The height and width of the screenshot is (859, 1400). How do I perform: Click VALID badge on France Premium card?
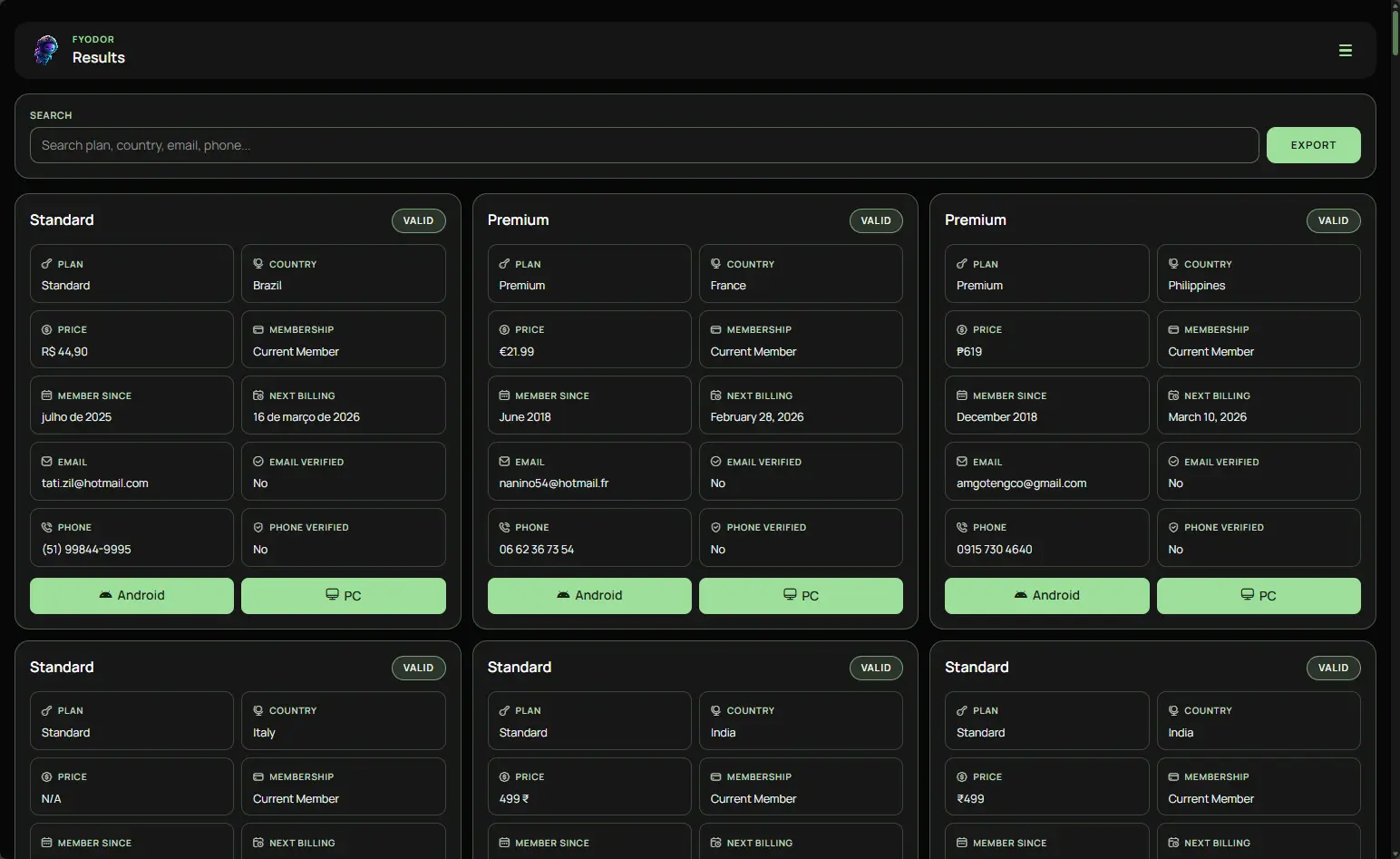point(876,220)
